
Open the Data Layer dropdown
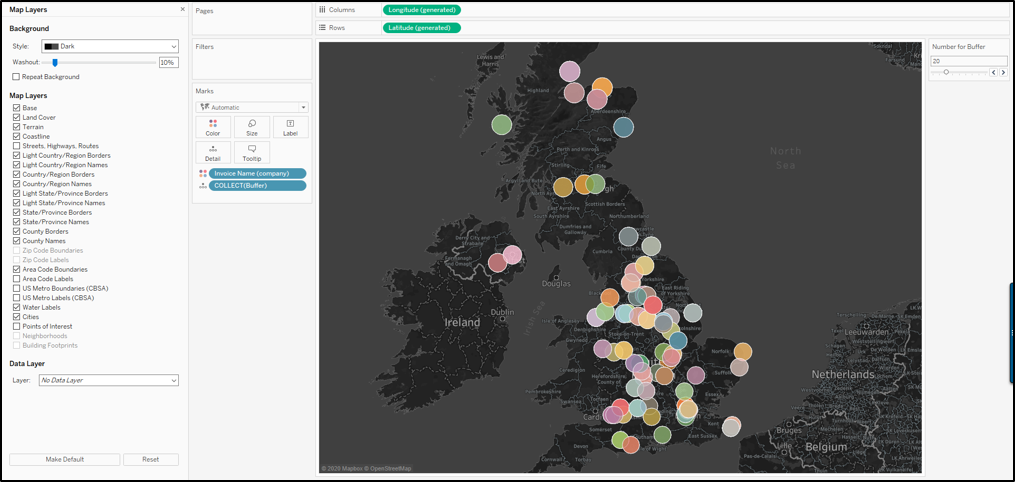(108, 380)
